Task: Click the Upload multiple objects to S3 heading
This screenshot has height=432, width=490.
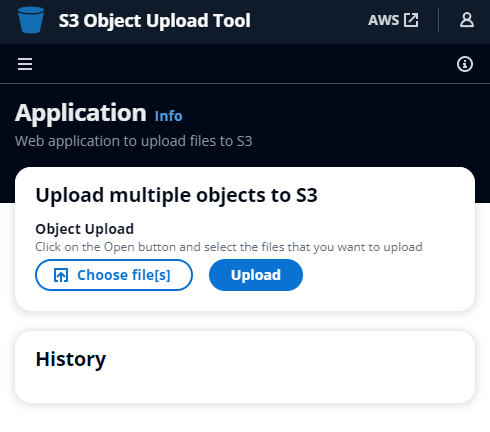Action: (x=176, y=195)
